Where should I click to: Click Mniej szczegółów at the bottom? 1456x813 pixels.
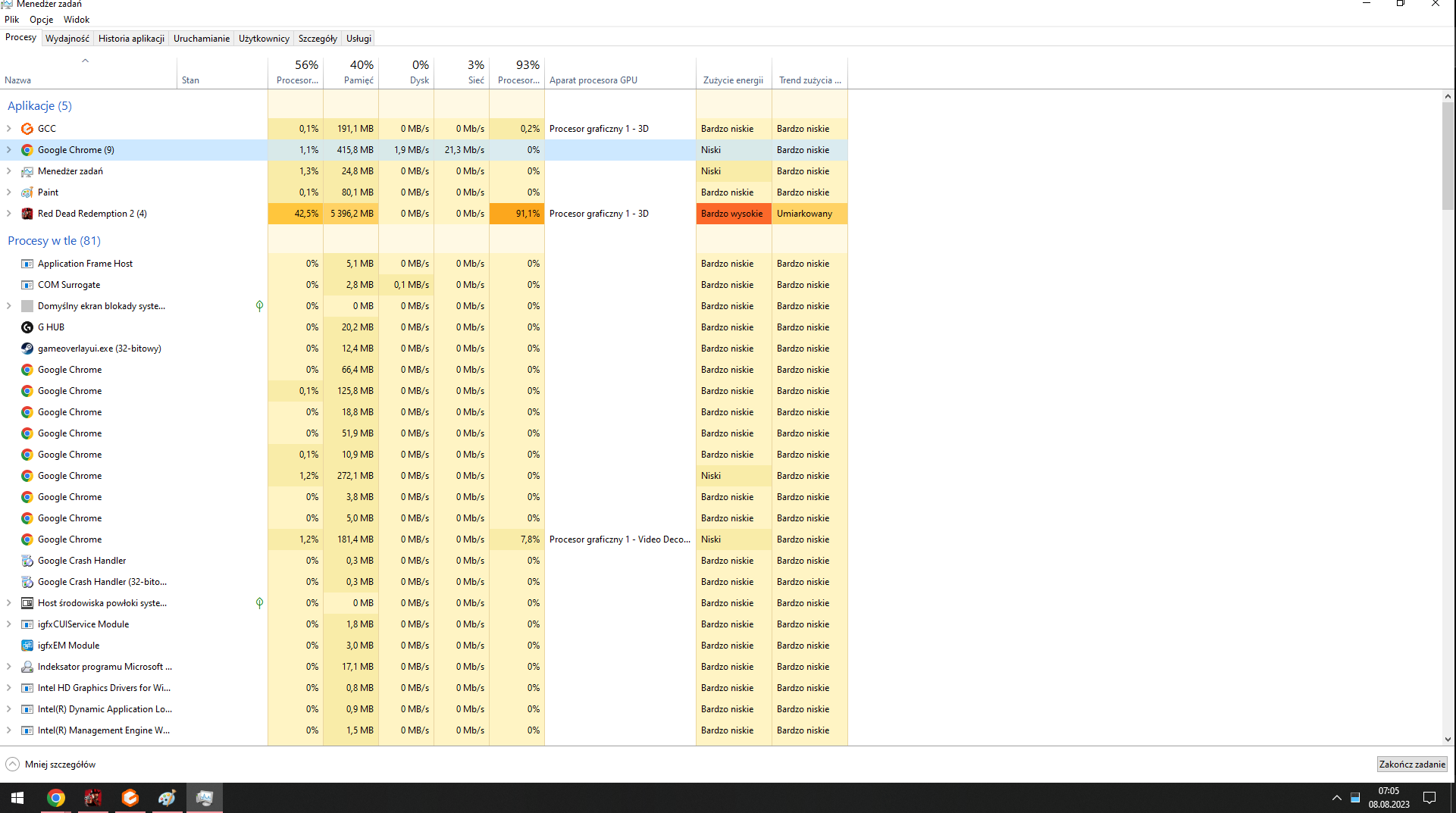(50, 764)
